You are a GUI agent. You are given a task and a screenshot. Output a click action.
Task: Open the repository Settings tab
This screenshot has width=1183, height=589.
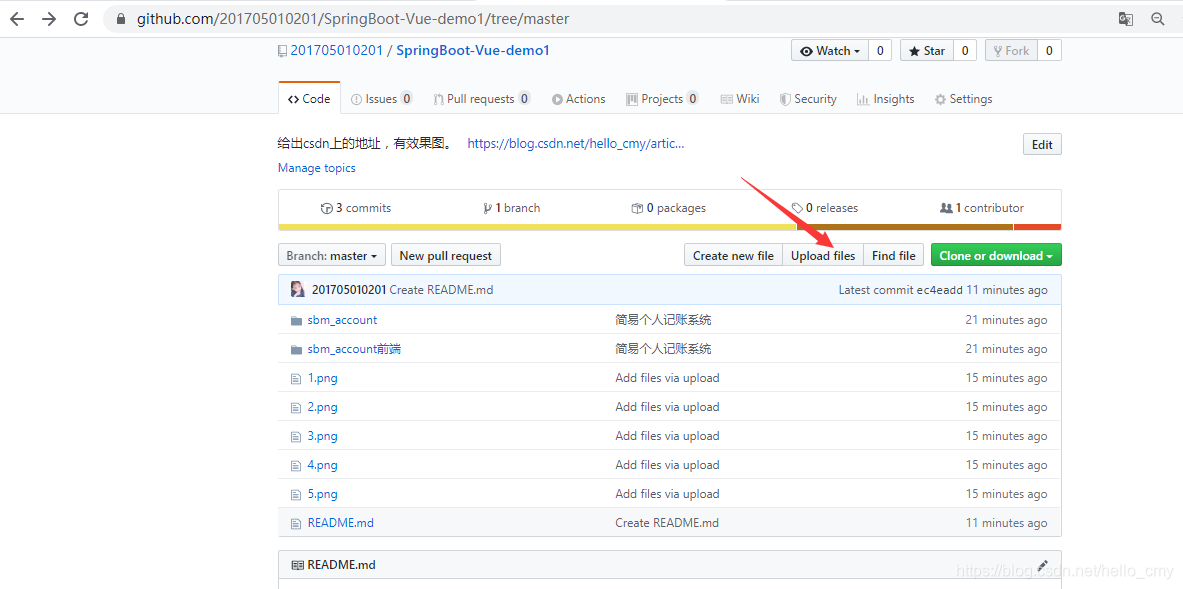point(963,99)
